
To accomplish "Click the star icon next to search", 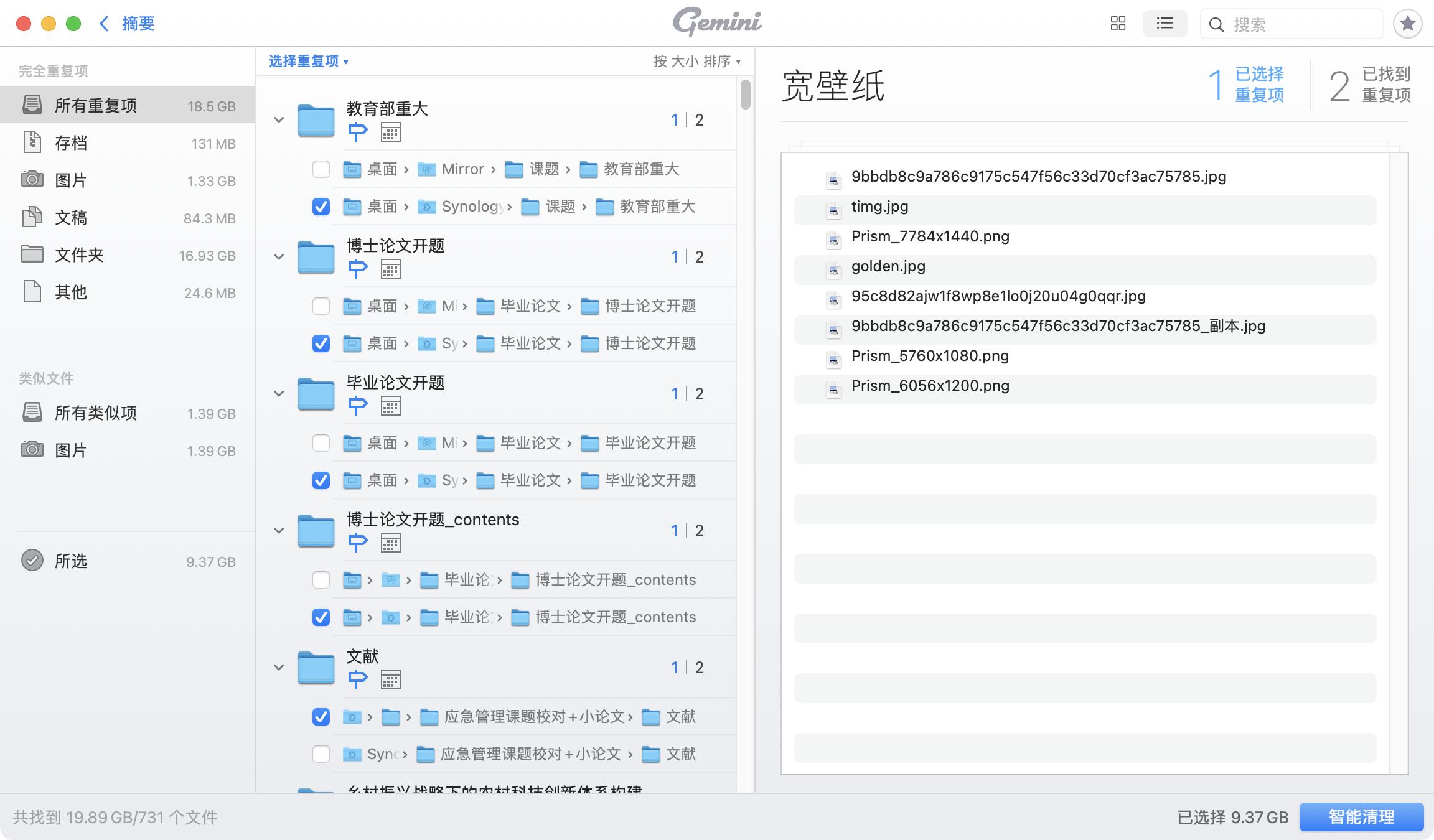I will coord(1407,24).
